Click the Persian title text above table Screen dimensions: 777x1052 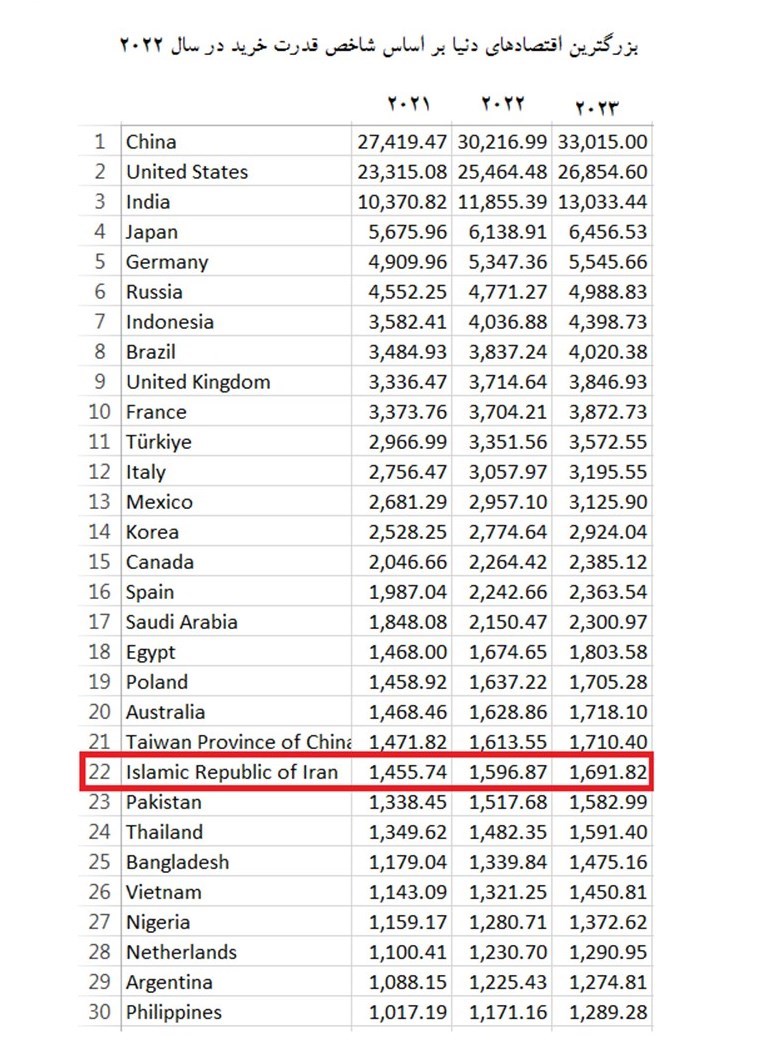(379, 46)
